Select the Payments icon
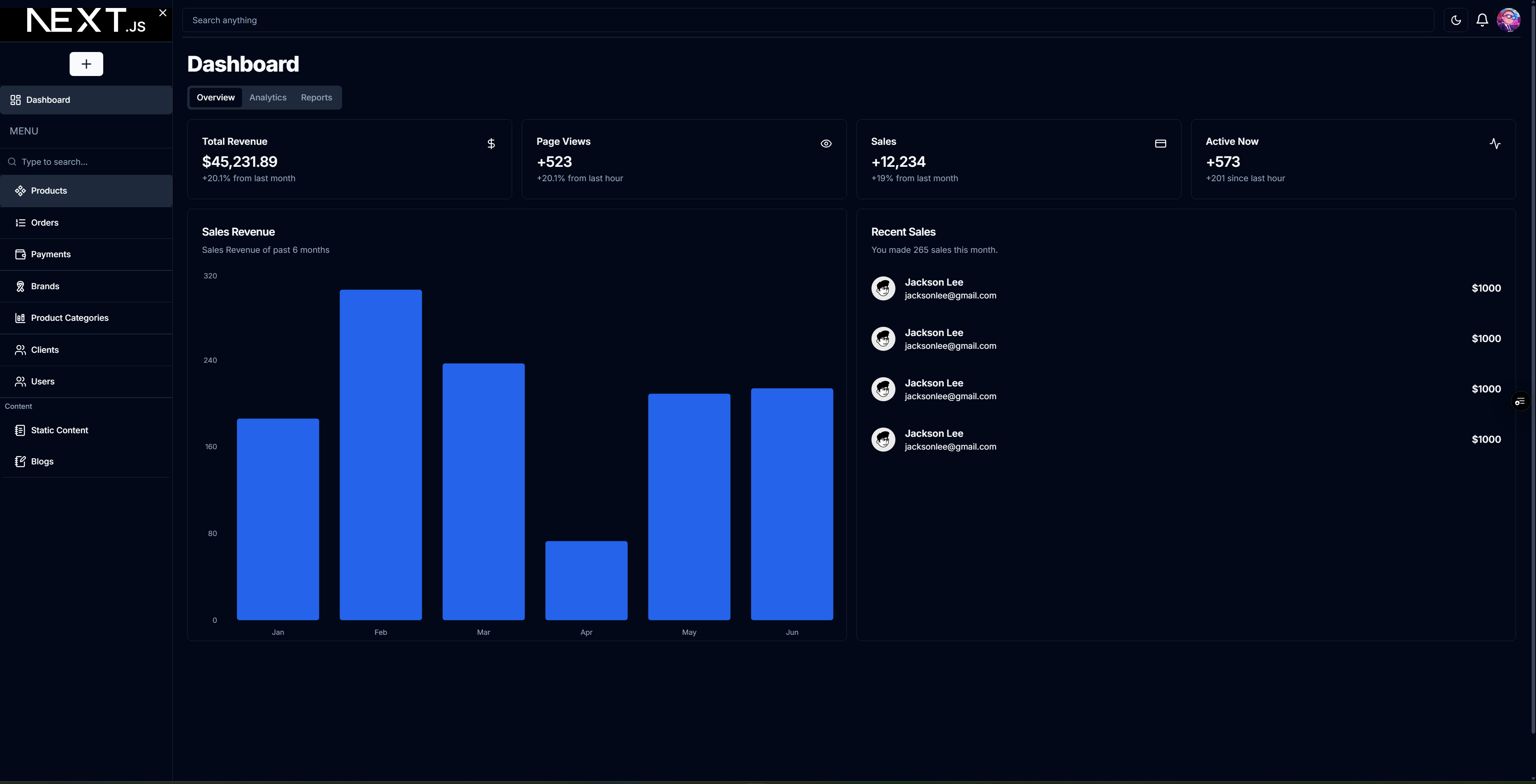This screenshot has width=1536, height=784. [20, 254]
